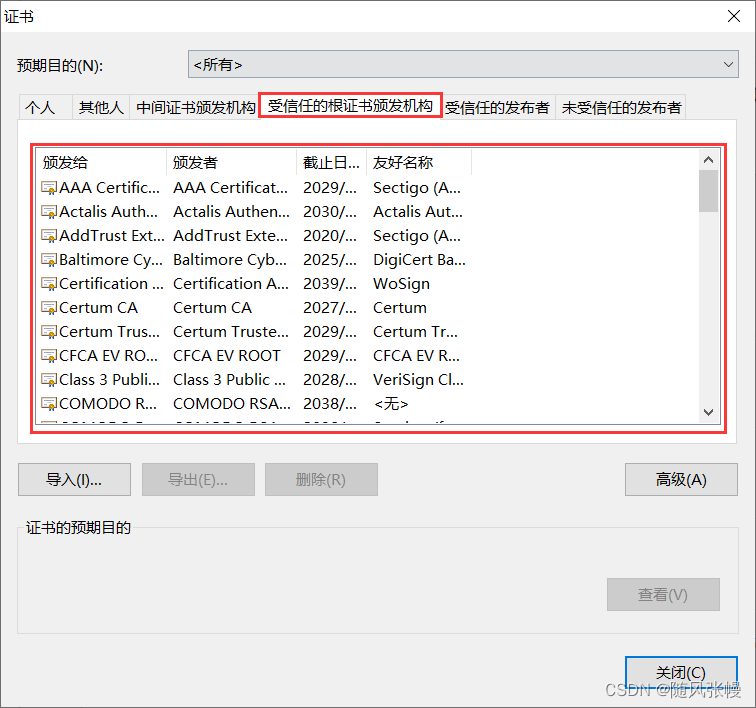Image resolution: width=756 pixels, height=708 pixels.
Task: Click the certificate icon beside Certum CA
Action: click(x=49, y=308)
